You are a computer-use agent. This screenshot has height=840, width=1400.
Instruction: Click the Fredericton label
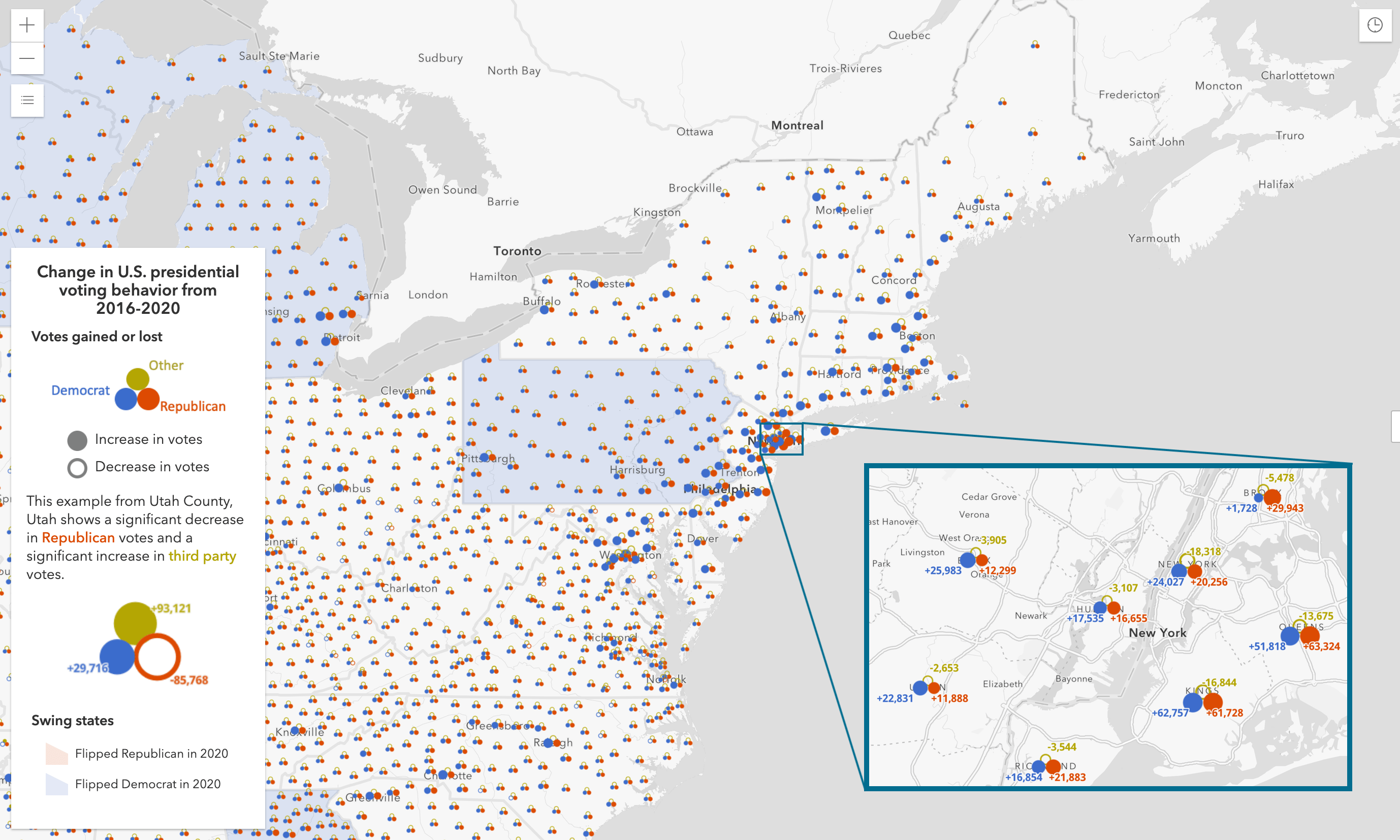click(1129, 94)
